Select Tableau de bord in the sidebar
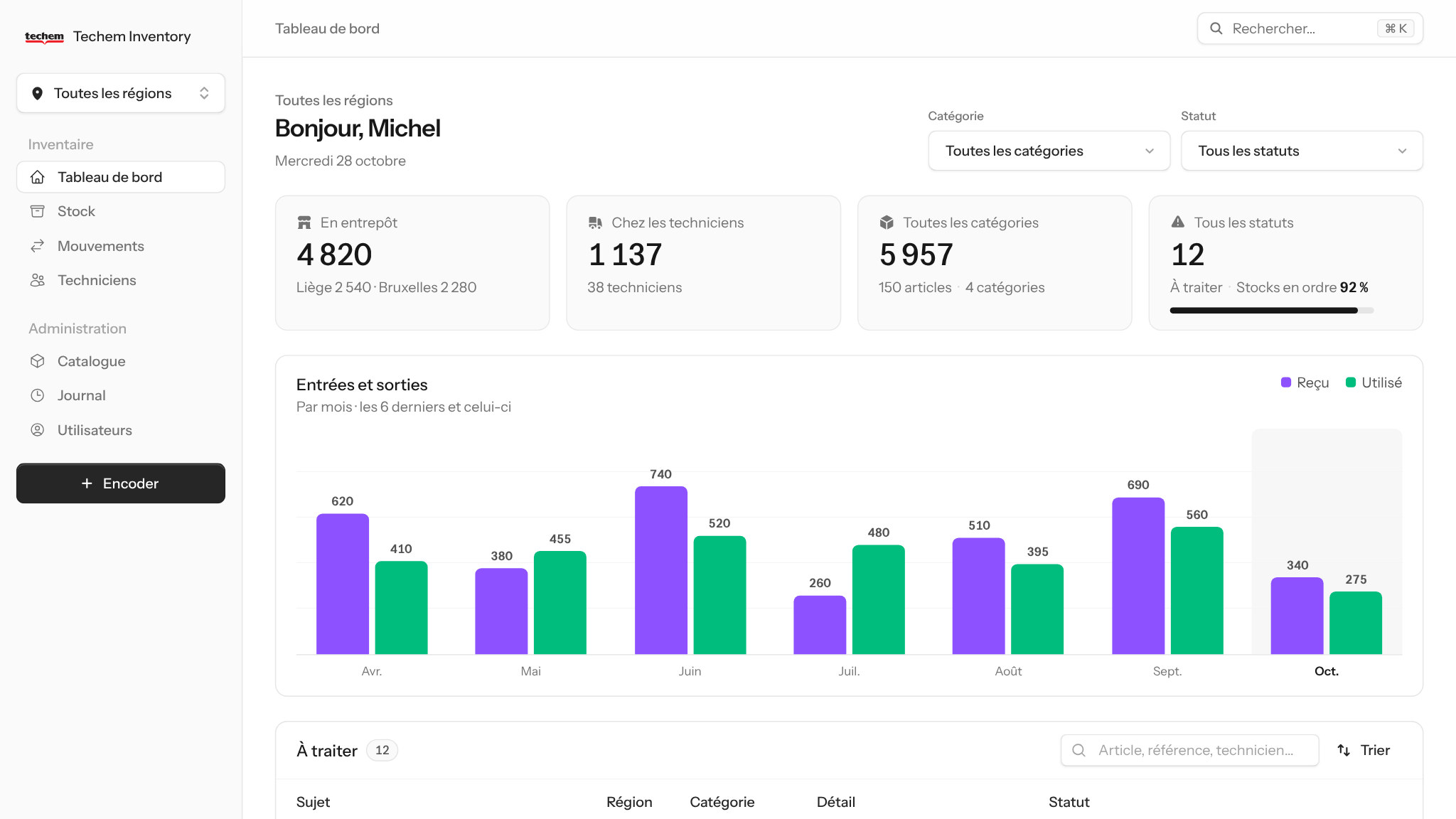Viewport: 1456px width, 819px height. point(121,177)
